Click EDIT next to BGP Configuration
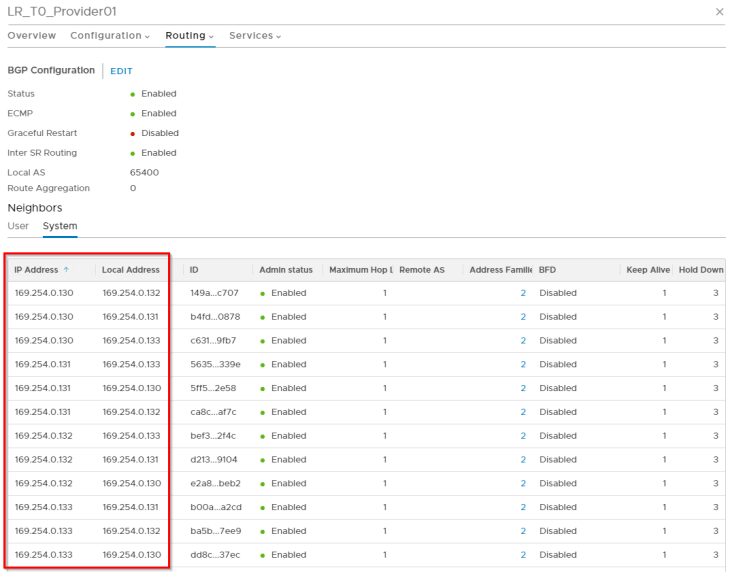The height and width of the screenshot is (572, 730). 121,71
